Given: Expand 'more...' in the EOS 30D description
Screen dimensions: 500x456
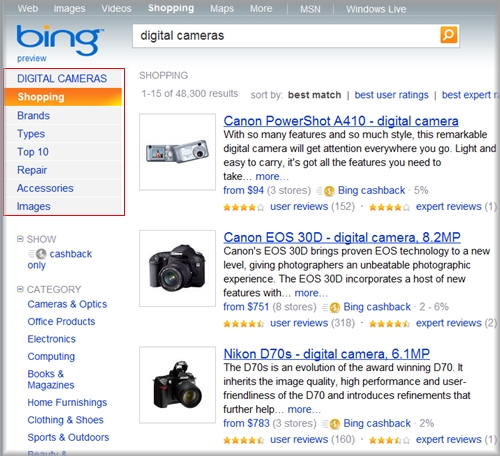Looking at the screenshot, I should coord(311,293).
